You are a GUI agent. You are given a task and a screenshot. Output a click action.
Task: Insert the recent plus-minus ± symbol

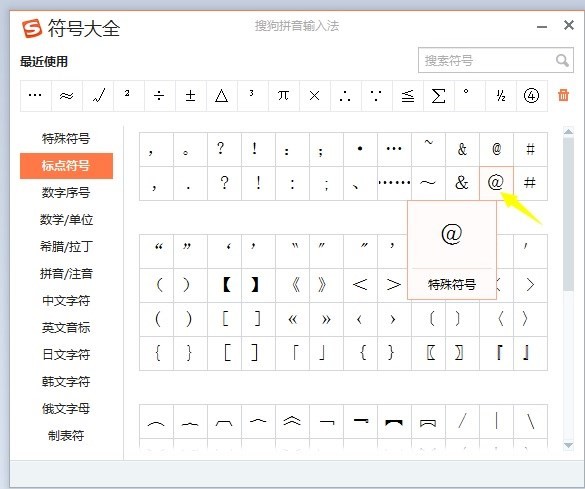191,96
